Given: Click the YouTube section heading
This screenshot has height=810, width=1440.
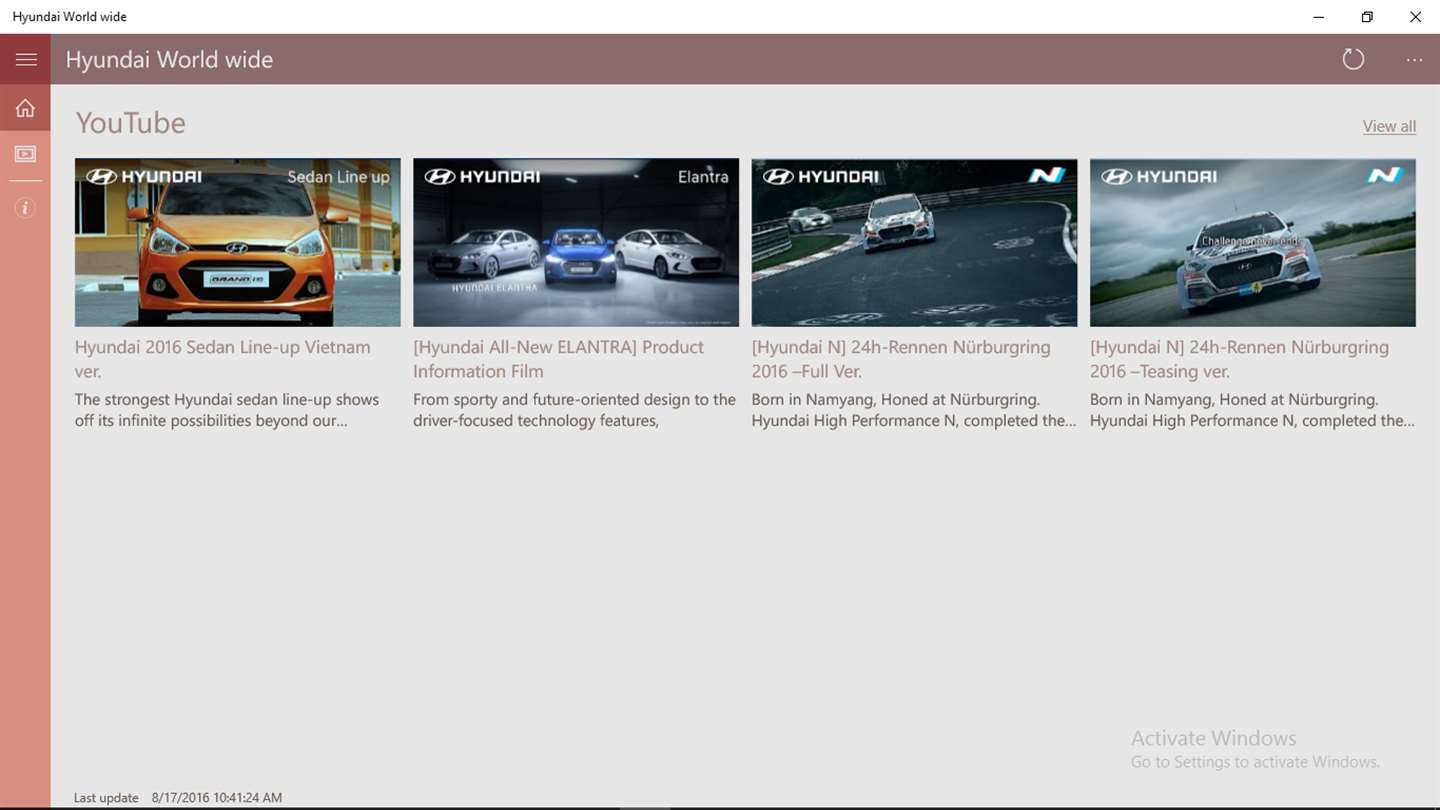Looking at the screenshot, I should point(131,123).
